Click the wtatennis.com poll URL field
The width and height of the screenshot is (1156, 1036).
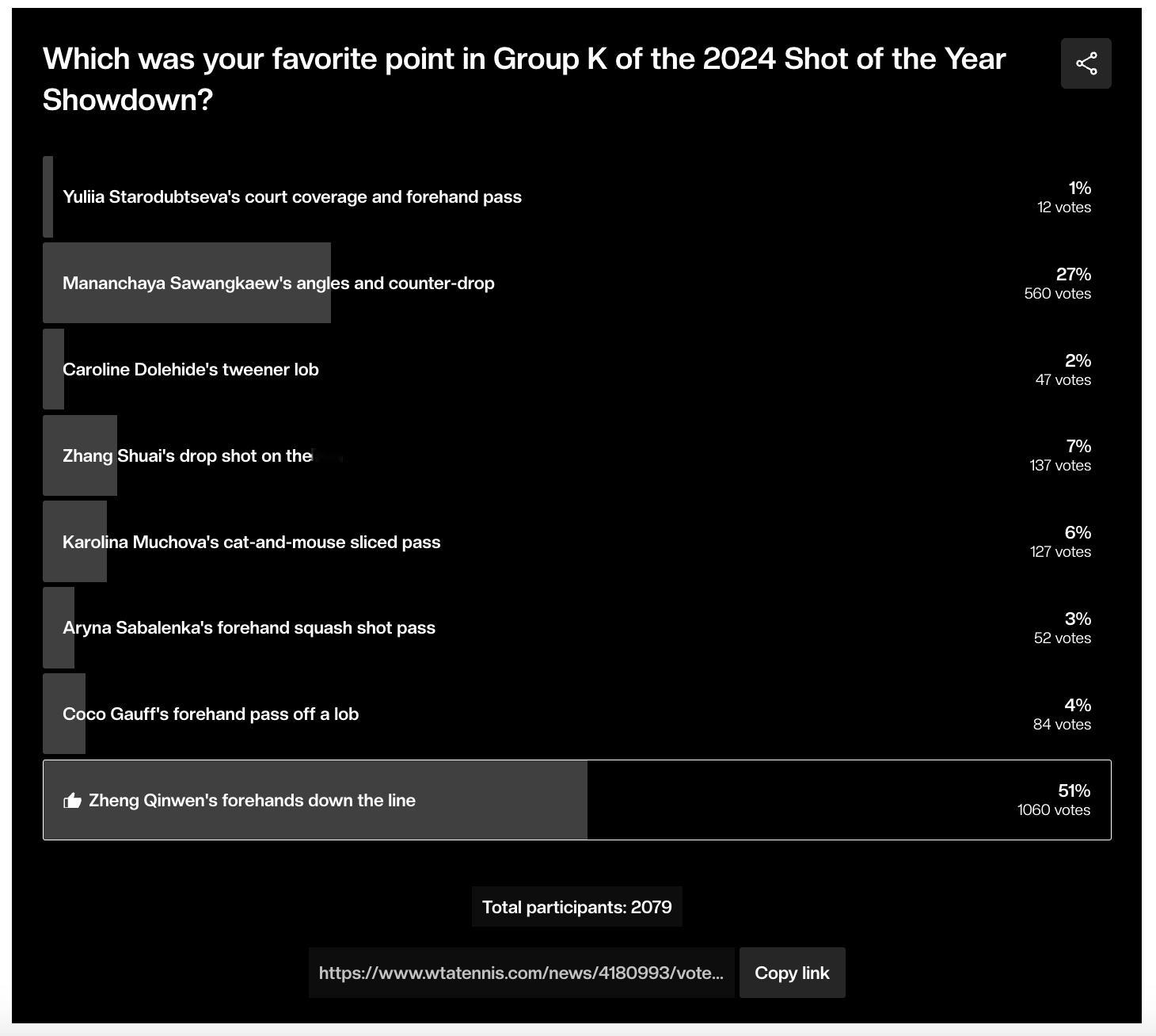(x=521, y=973)
